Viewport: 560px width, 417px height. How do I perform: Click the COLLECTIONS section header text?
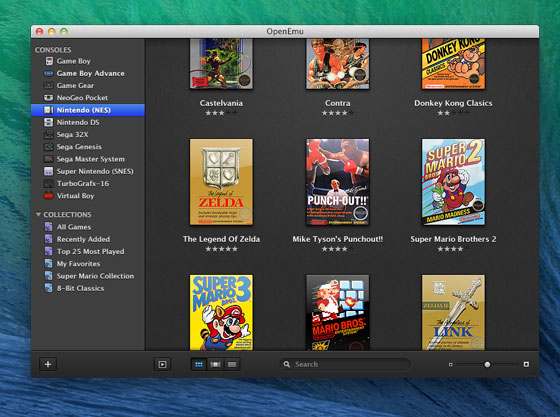[x=68, y=215]
